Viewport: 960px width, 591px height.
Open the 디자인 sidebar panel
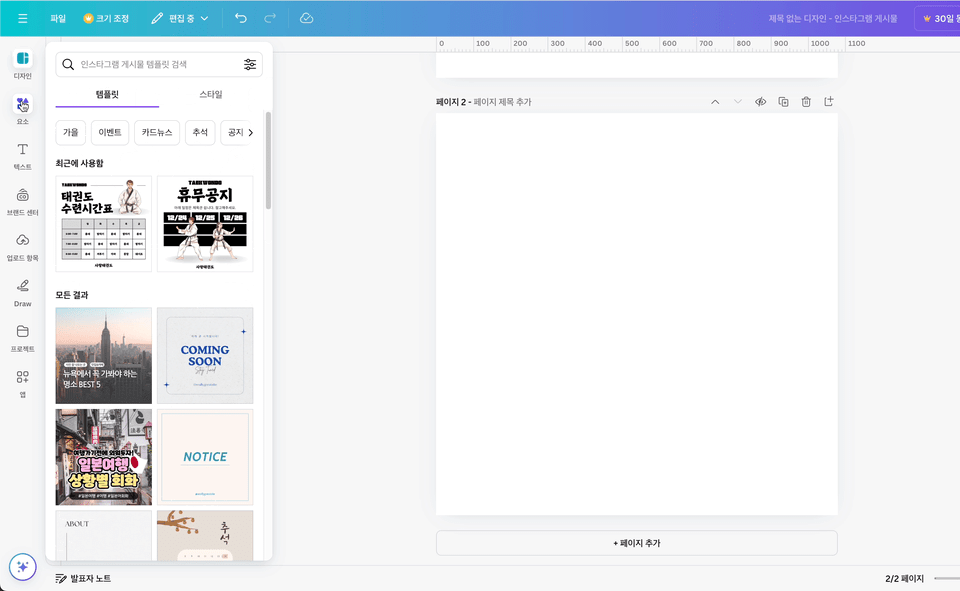tap(23, 64)
